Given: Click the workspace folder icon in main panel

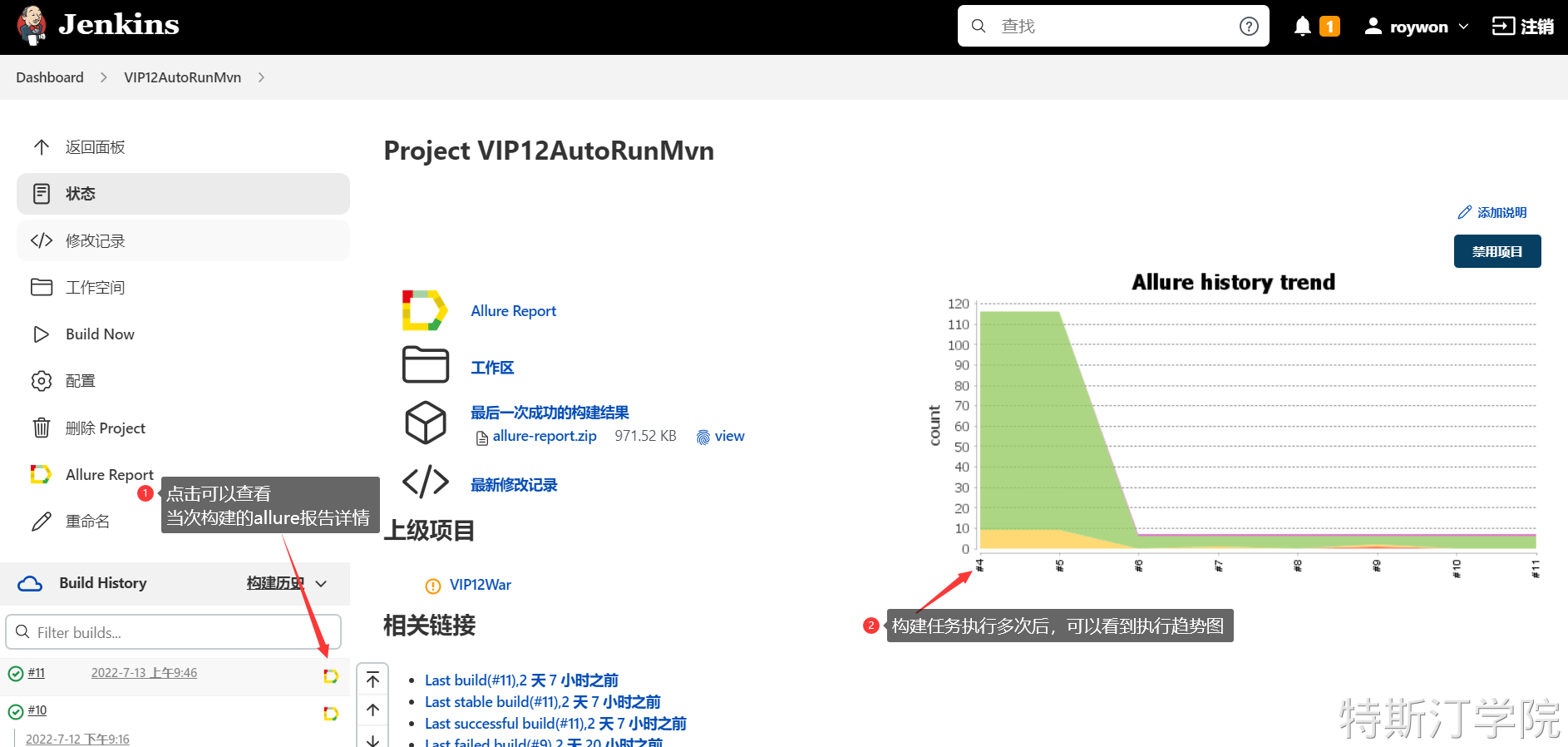Looking at the screenshot, I should tap(426, 364).
